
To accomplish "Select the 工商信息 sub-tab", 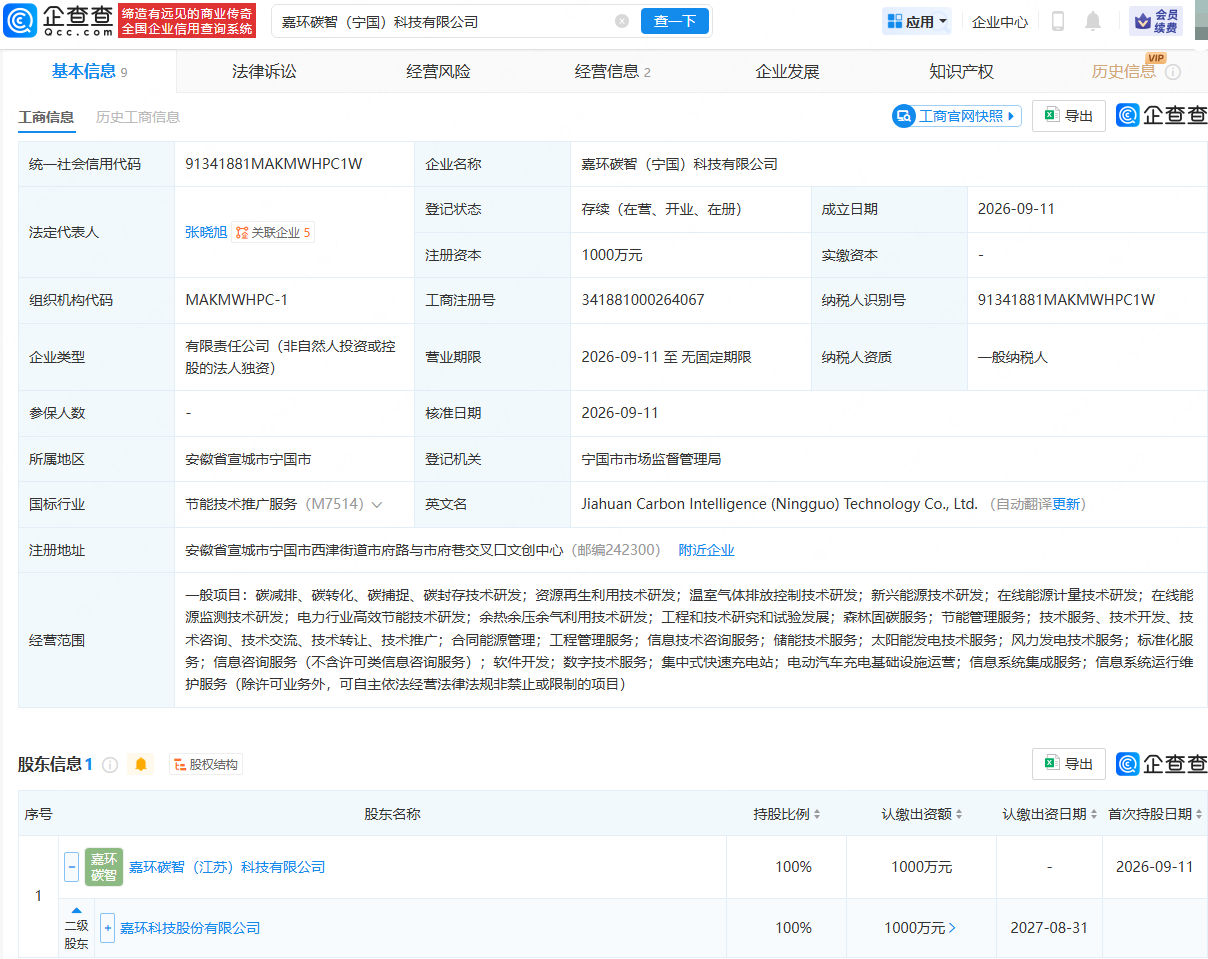I will [46, 117].
